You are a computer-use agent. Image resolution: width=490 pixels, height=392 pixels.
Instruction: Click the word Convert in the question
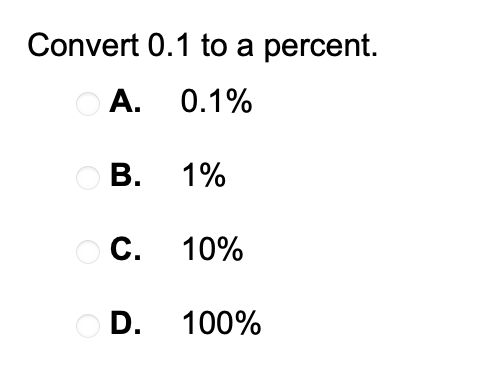(x=83, y=45)
